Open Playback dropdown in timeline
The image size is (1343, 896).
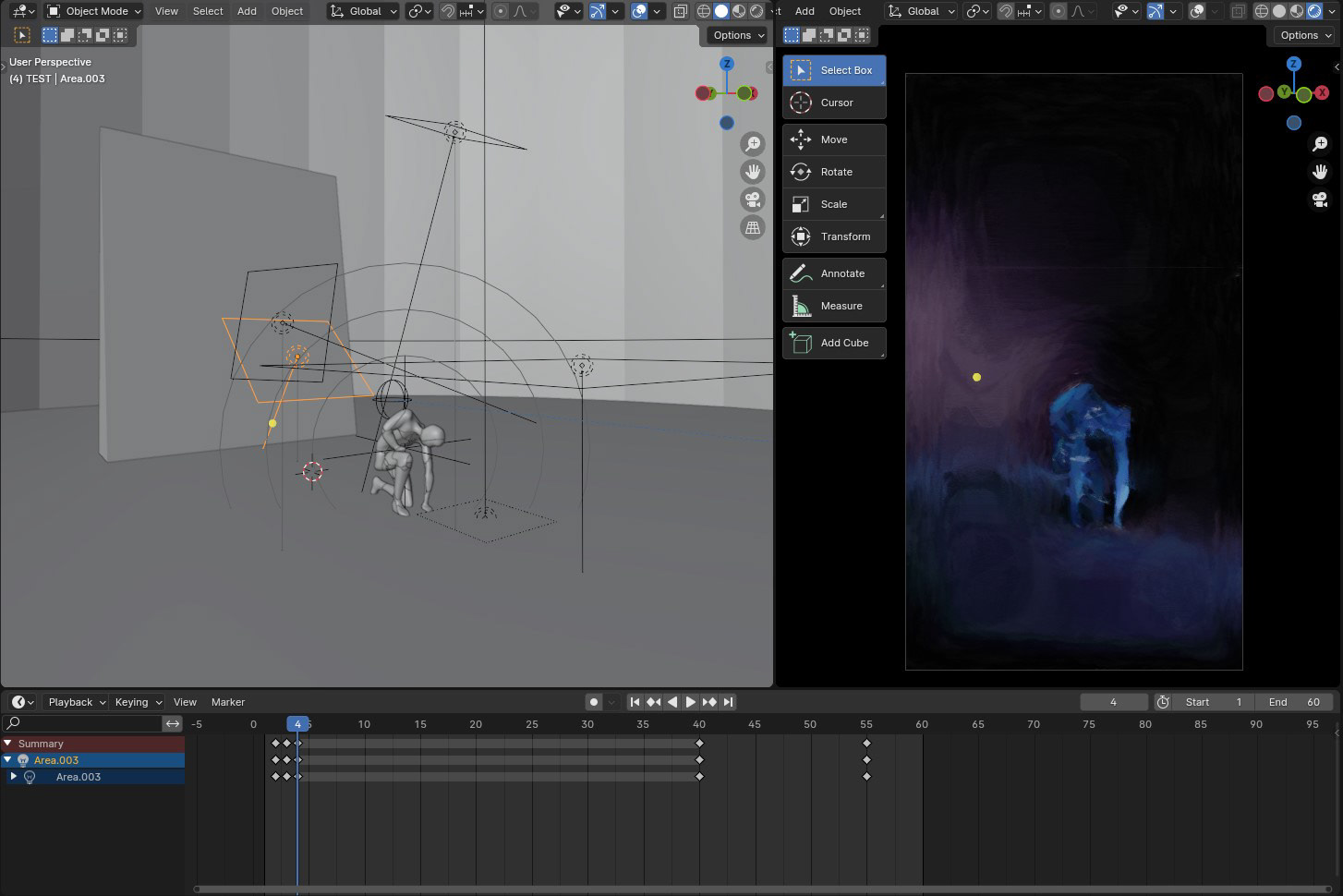point(76,702)
